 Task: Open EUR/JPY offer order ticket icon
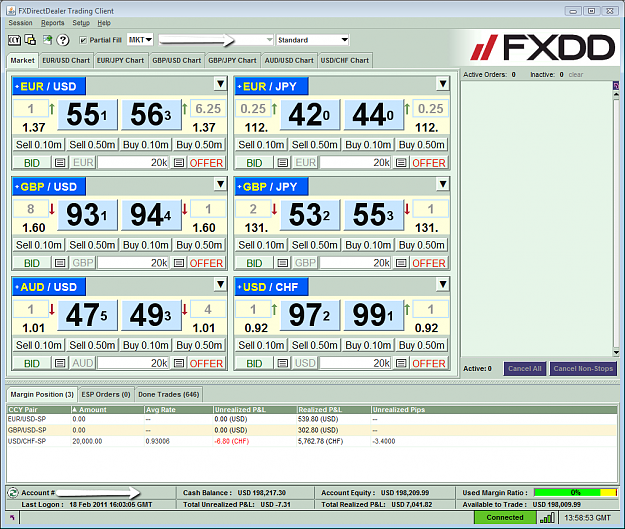[401, 163]
